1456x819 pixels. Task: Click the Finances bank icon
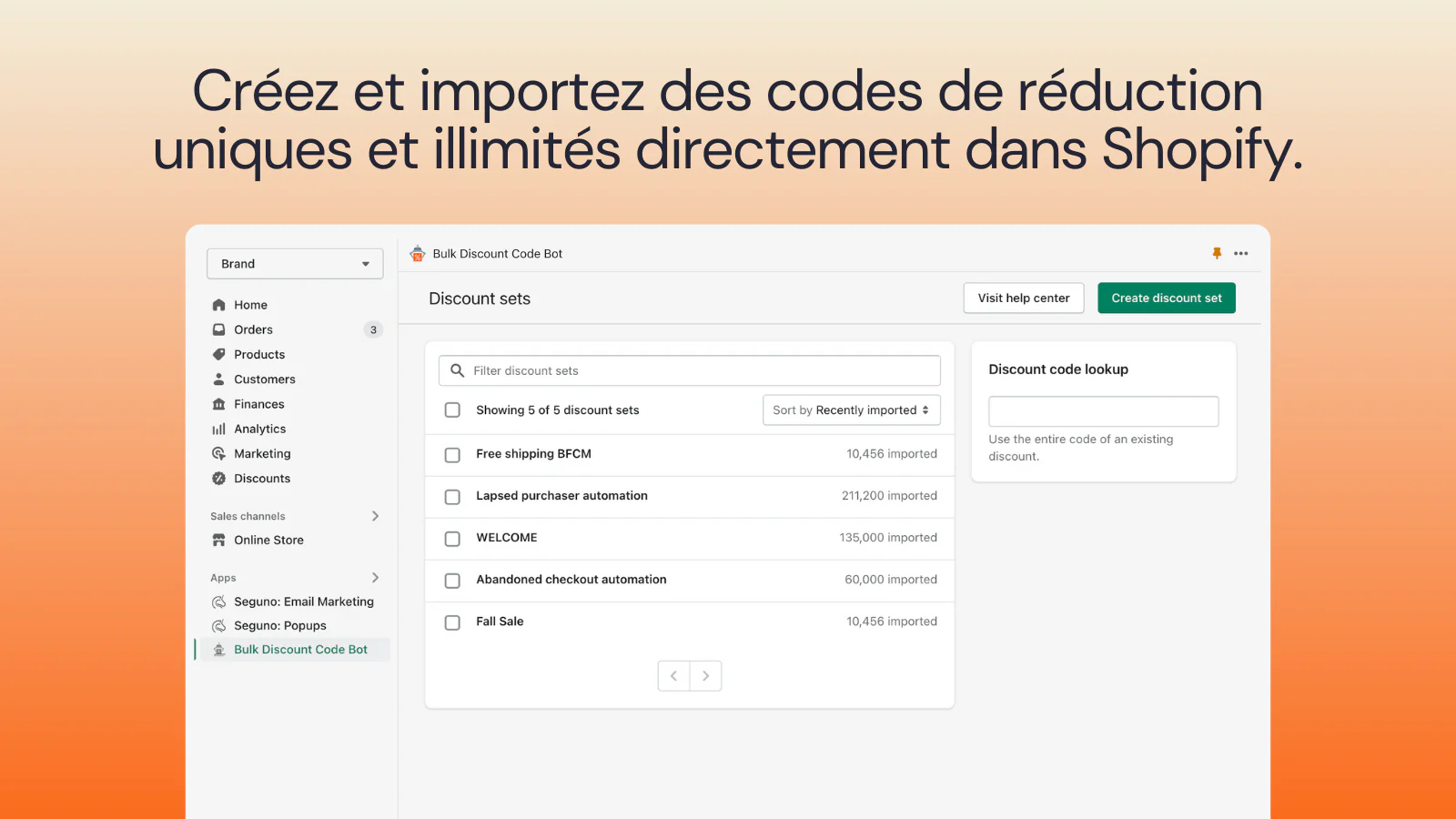click(218, 404)
